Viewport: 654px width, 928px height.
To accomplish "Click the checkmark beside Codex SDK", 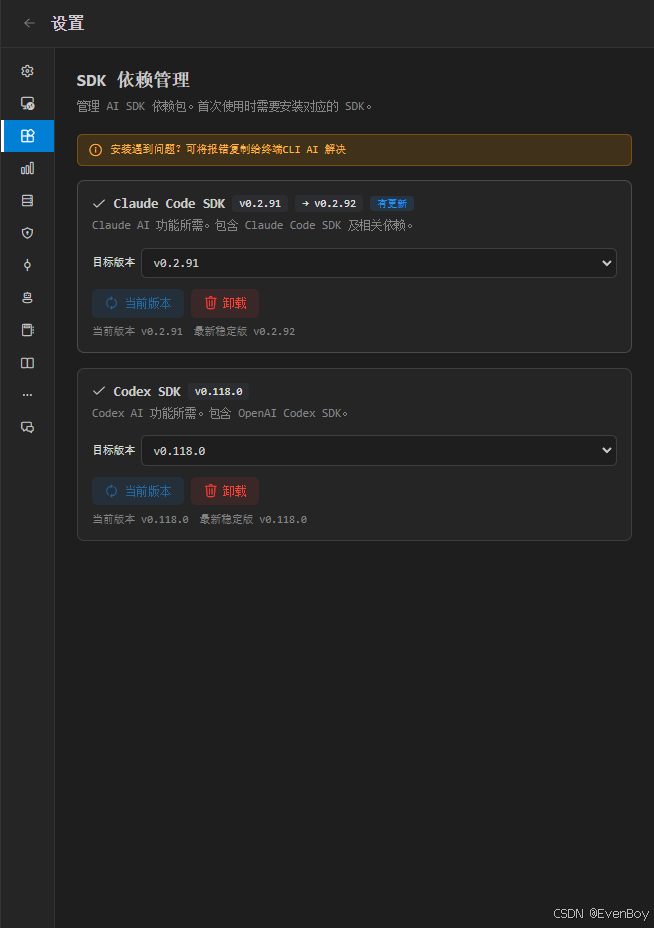I will click(x=99, y=391).
